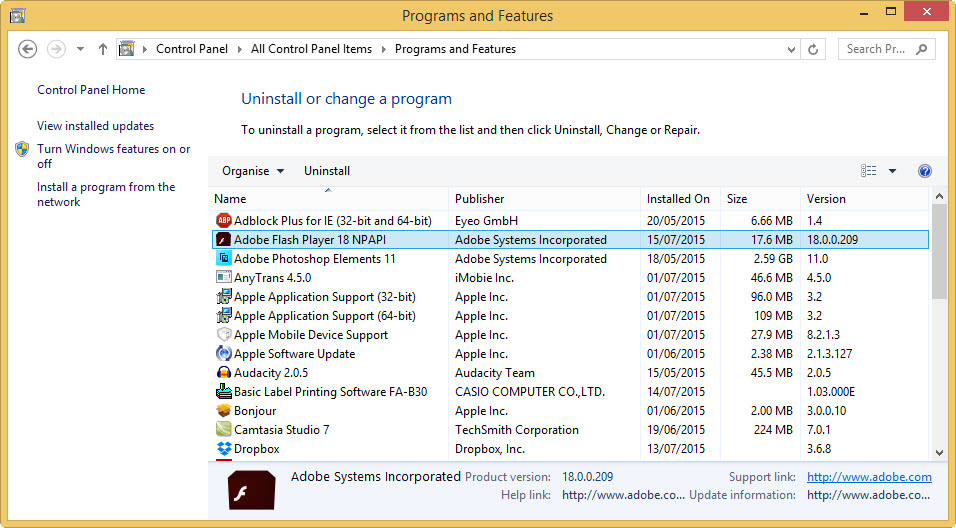Click the 8.2.1.3 version cell
Screen dimensions: 956x528
coord(824,335)
